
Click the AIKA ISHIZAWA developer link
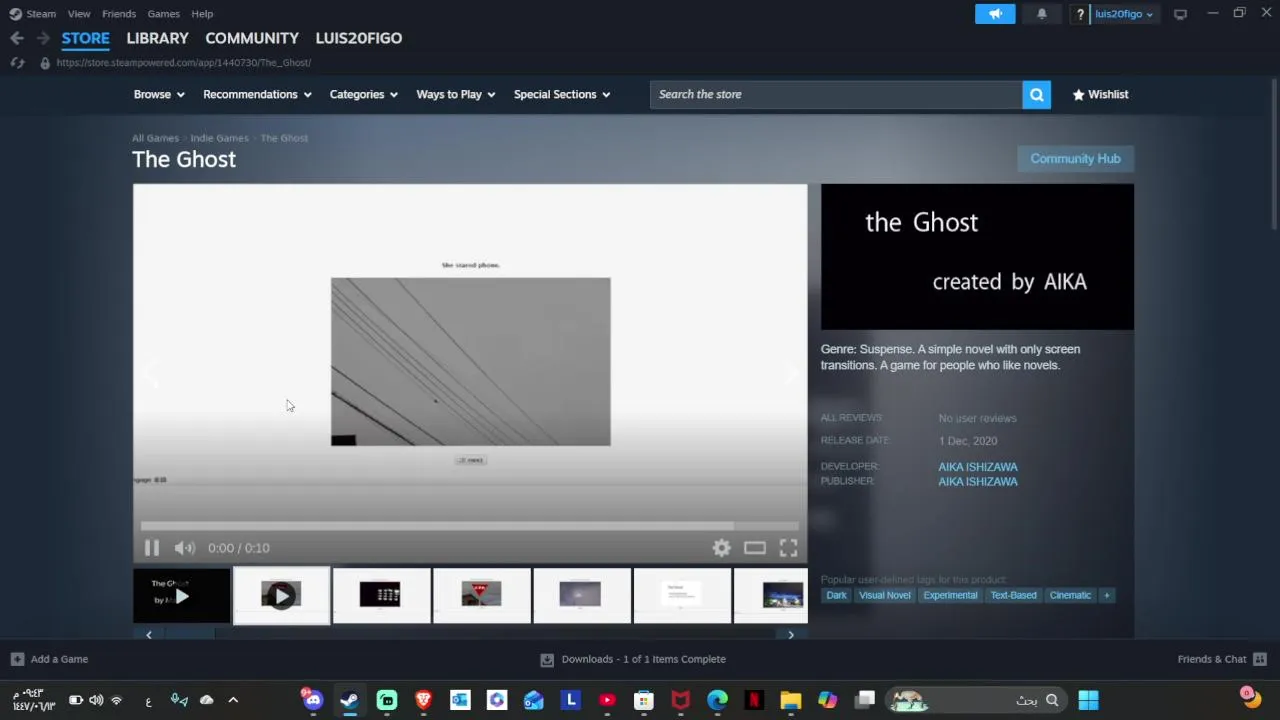click(x=978, y=467)
